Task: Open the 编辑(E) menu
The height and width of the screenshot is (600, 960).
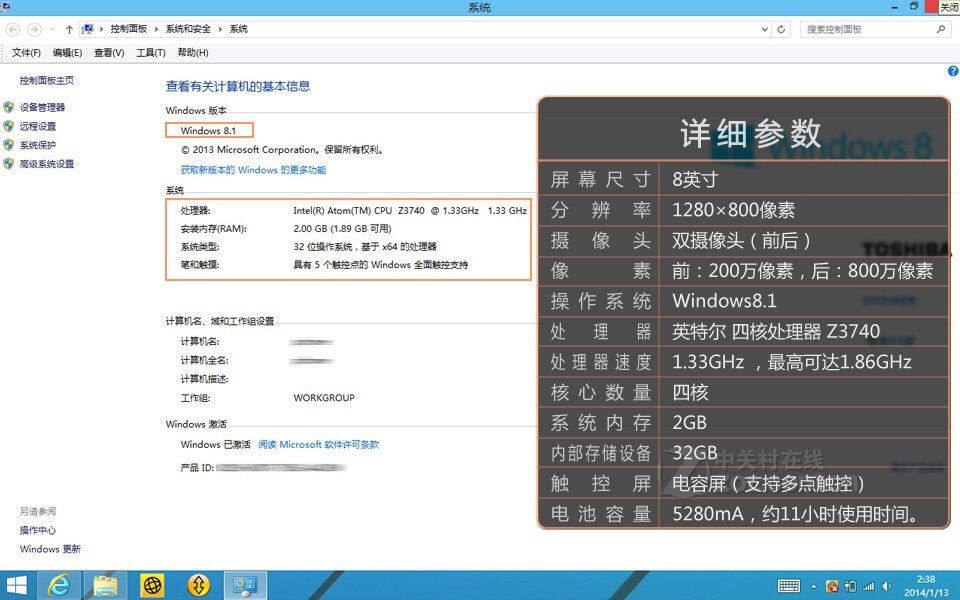Action: pyautogui.click(x=67, y=53)
